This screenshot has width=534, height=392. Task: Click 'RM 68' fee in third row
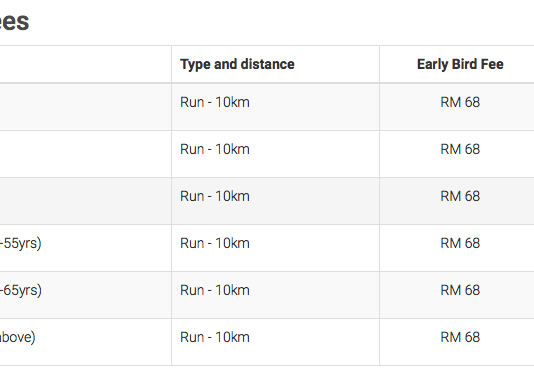click(x=460, y=196)
